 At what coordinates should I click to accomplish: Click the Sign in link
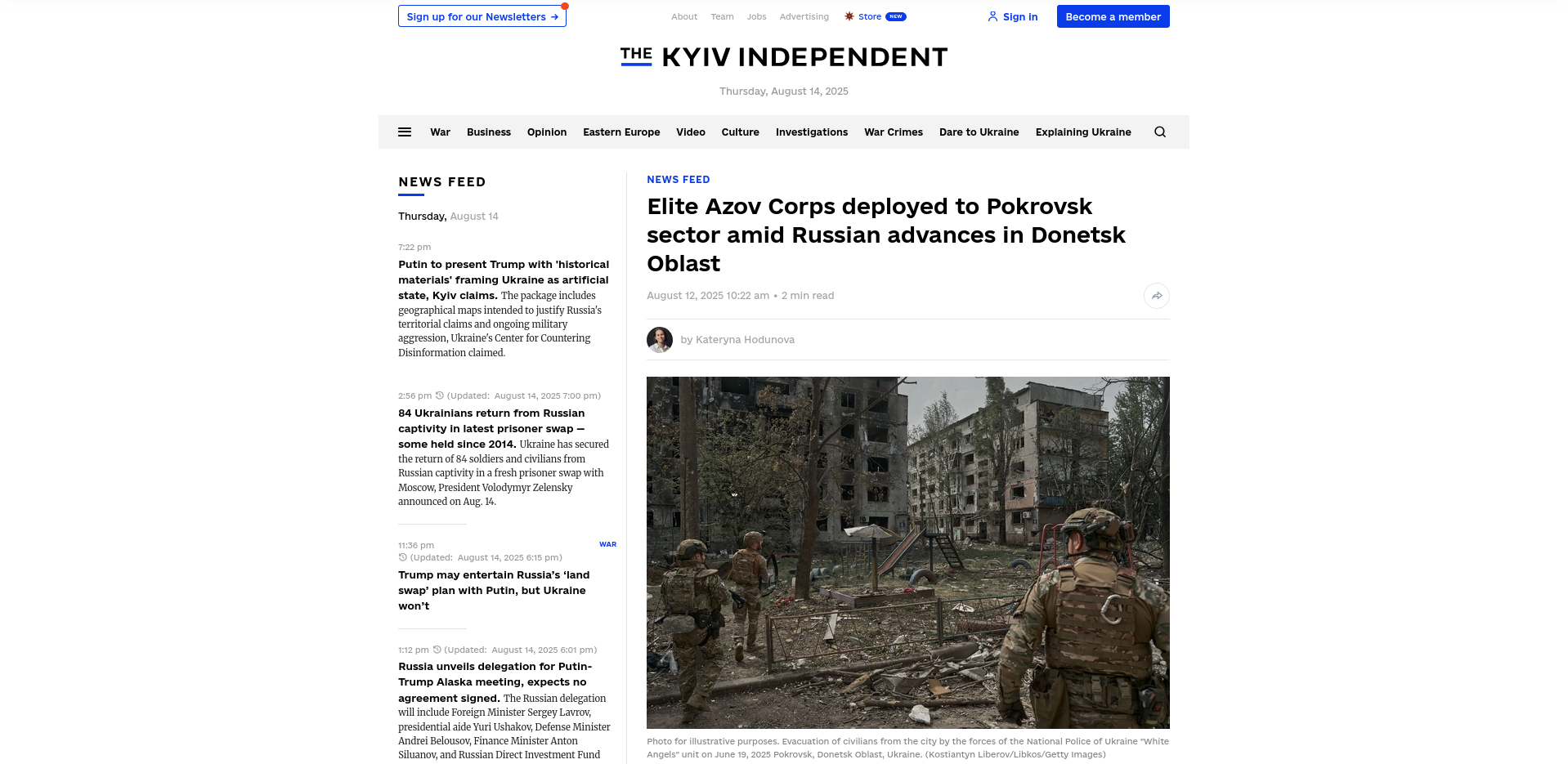tap(1020, 16)
